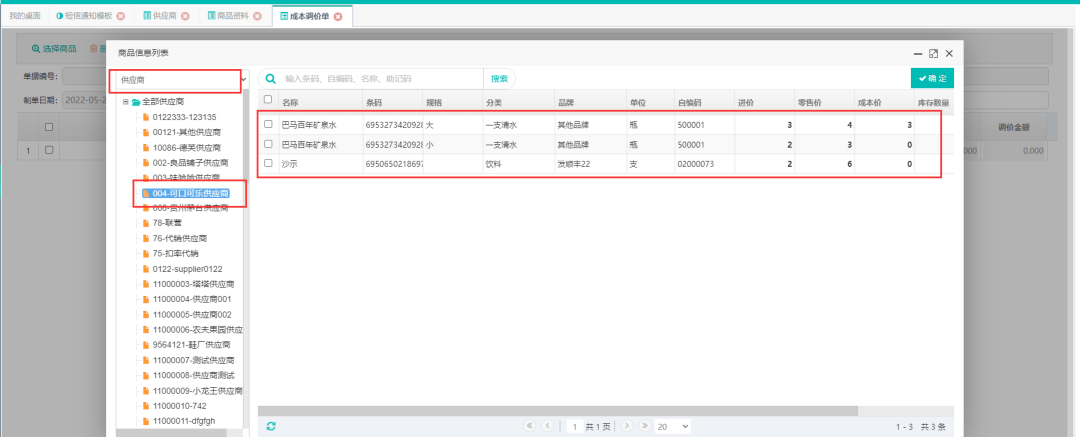Switch to the 我的桌面 tab
The image size is (1080, 437).
pyautogui.click(x=25, y=17)
